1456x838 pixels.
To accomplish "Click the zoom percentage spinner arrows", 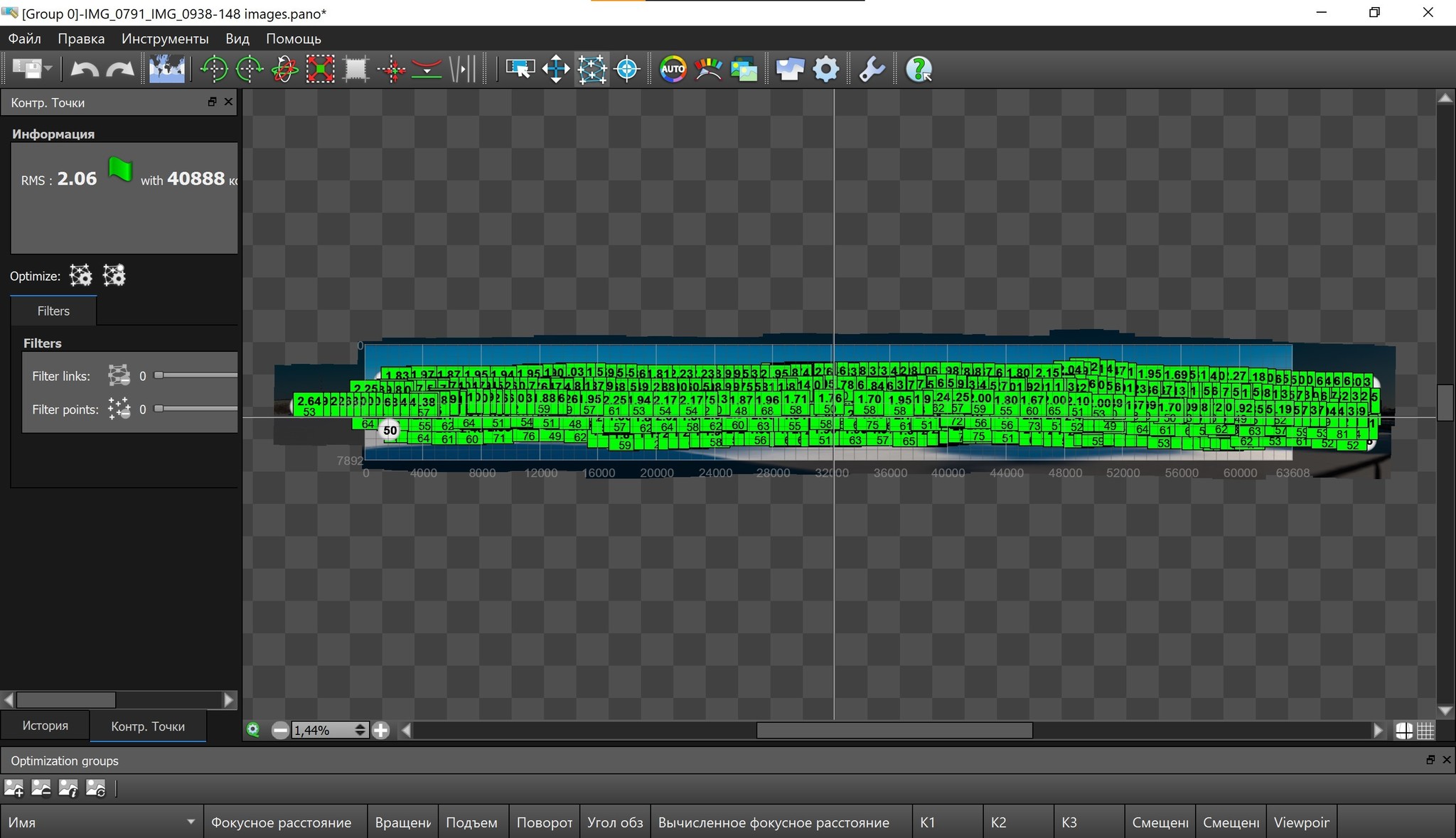I will 360,730.
